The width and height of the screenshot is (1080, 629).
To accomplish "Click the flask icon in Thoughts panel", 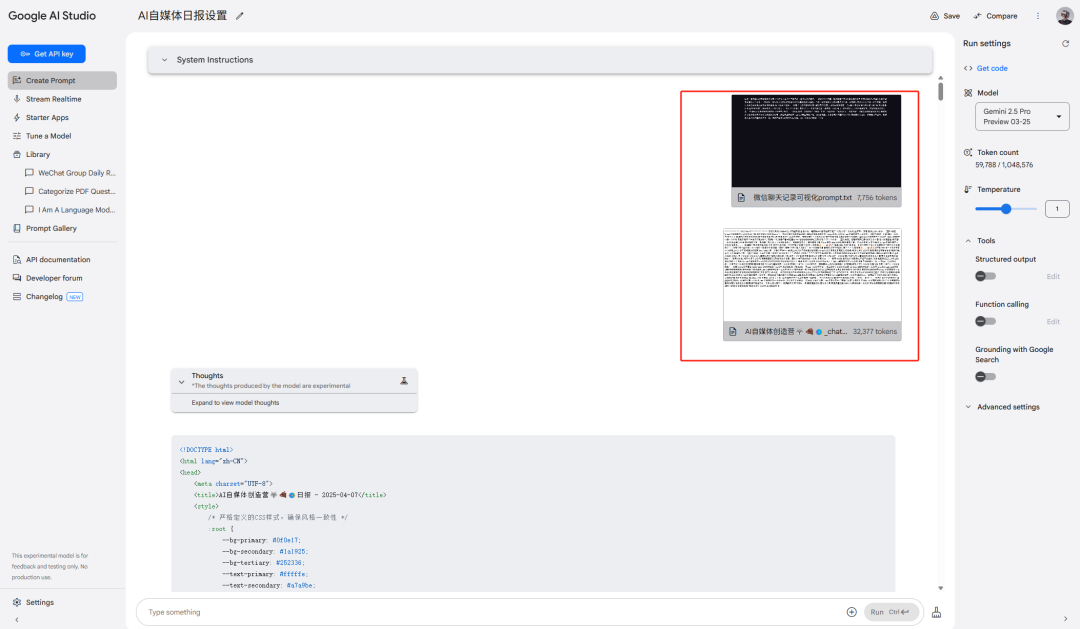I will point(404,381).
